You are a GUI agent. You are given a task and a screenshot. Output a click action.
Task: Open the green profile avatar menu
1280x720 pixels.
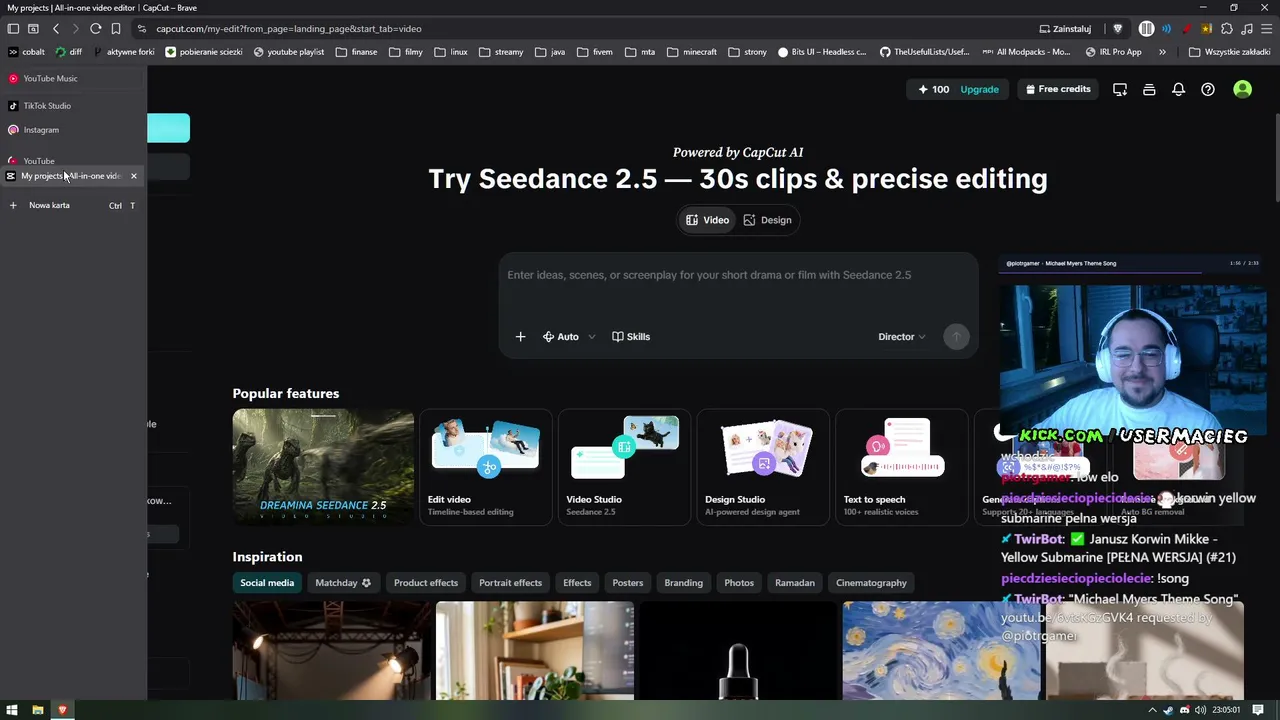point(1243,89)
